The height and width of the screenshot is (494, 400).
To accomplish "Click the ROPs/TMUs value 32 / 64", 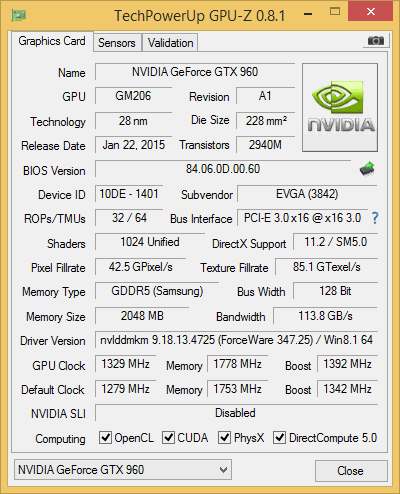I will pyautogui.click(x=129, y=218).
